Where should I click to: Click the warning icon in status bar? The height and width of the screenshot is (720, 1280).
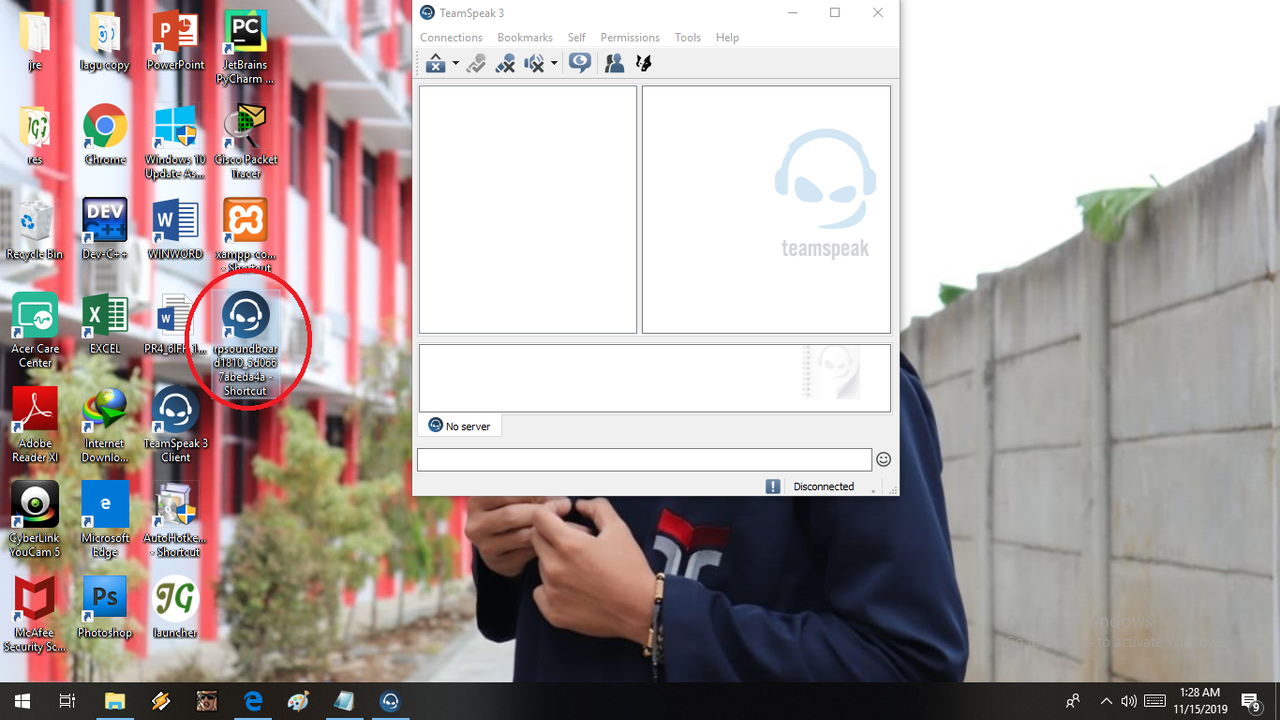(x=773, y=486)
